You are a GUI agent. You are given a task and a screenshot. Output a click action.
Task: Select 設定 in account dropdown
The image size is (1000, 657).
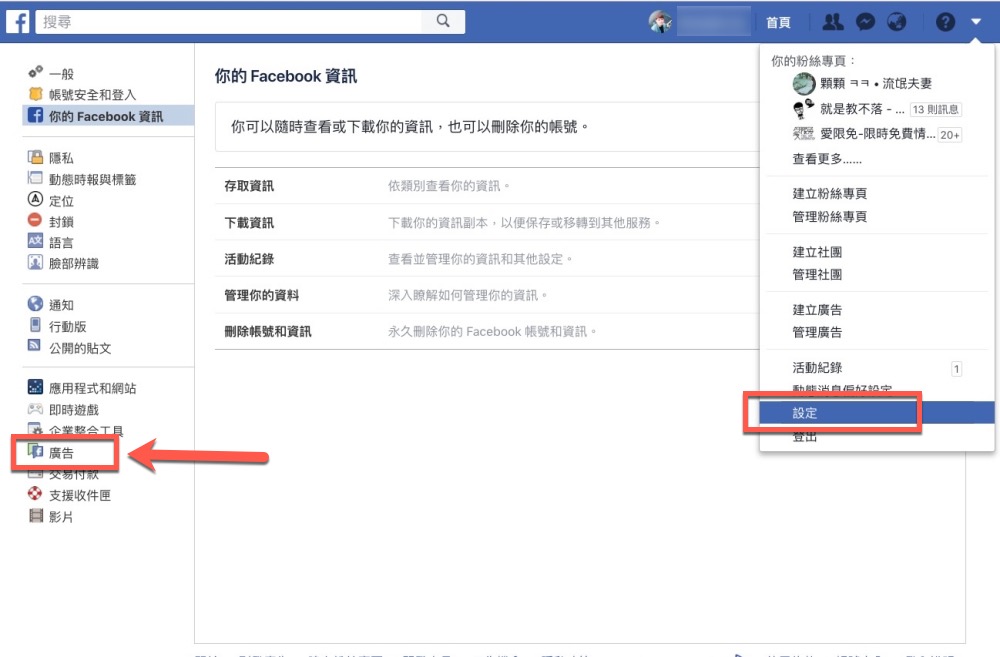tap(877, 413)
